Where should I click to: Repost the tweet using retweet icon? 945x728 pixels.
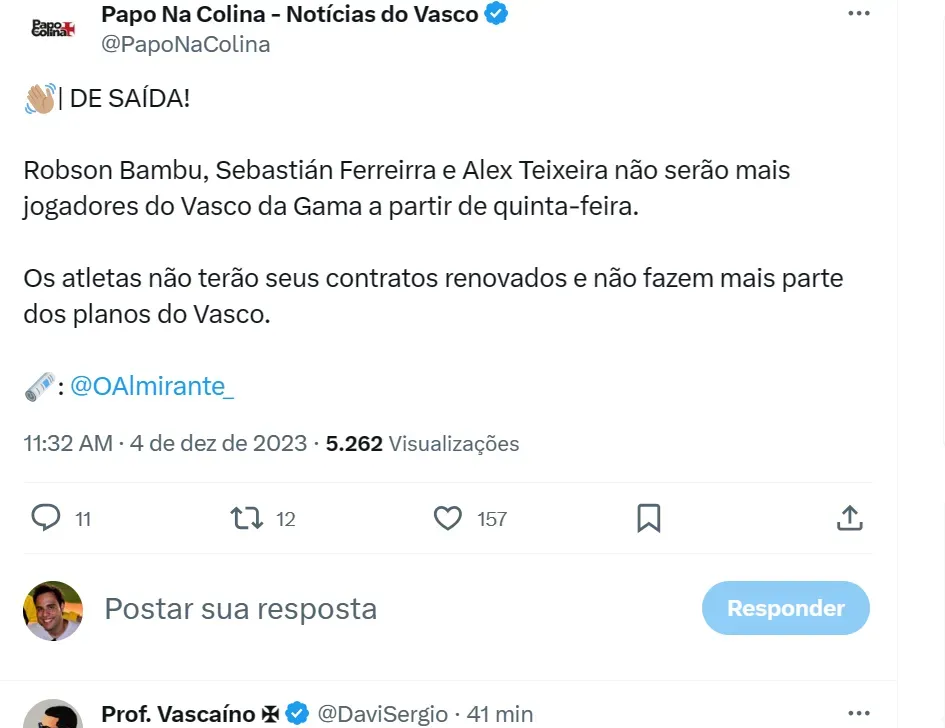click(246, 518)
